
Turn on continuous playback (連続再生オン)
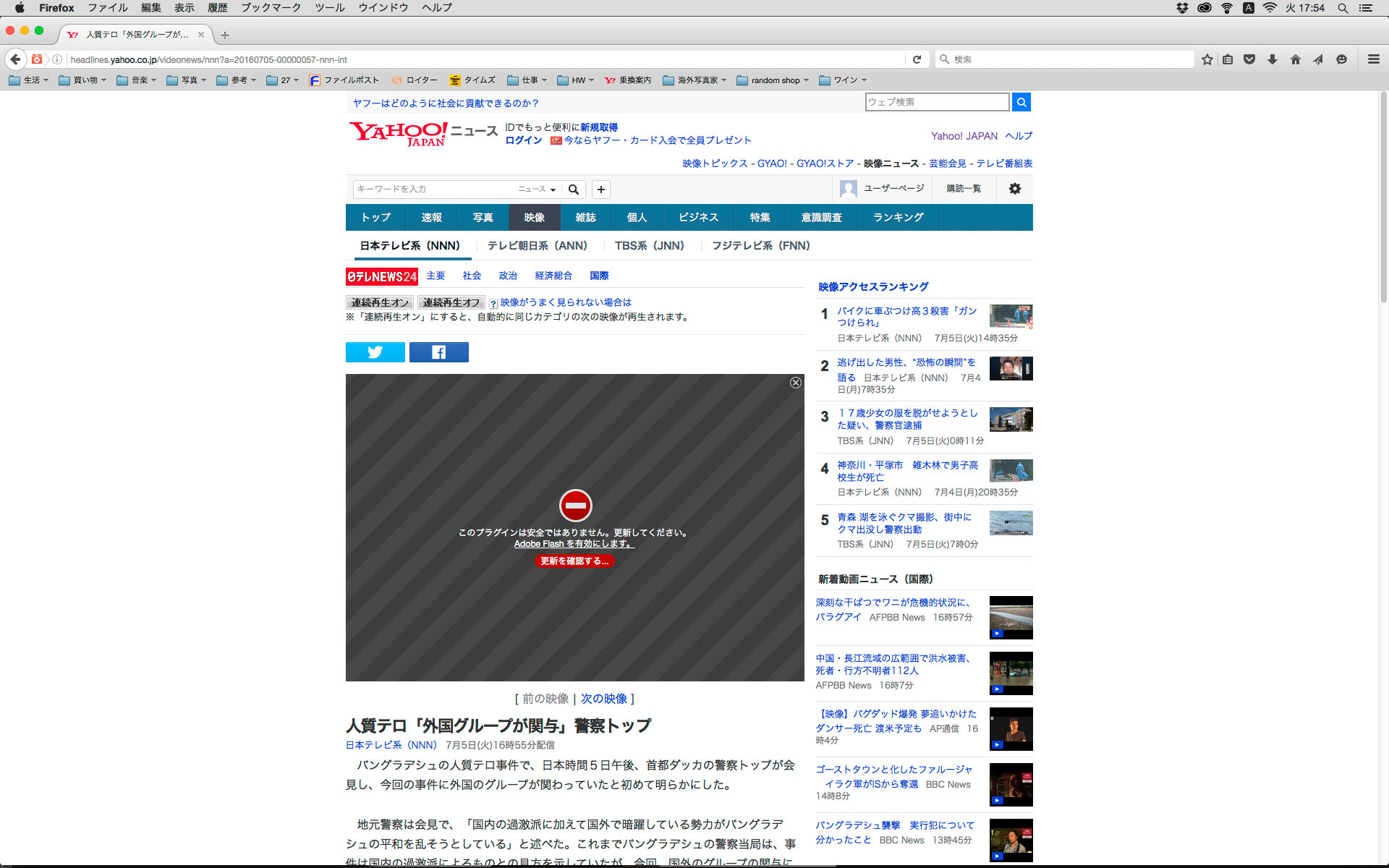click(x=380, y=302)
